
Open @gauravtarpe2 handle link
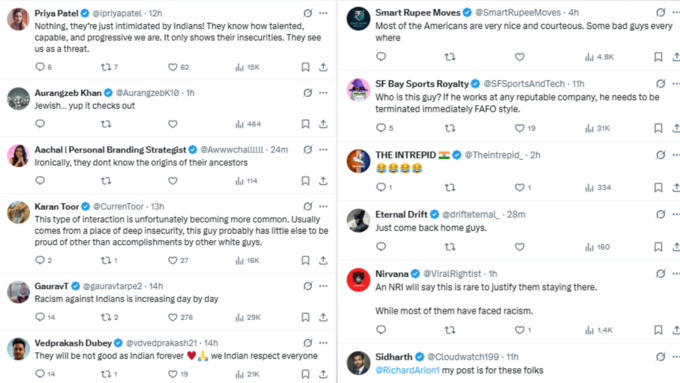click(112, 286)
